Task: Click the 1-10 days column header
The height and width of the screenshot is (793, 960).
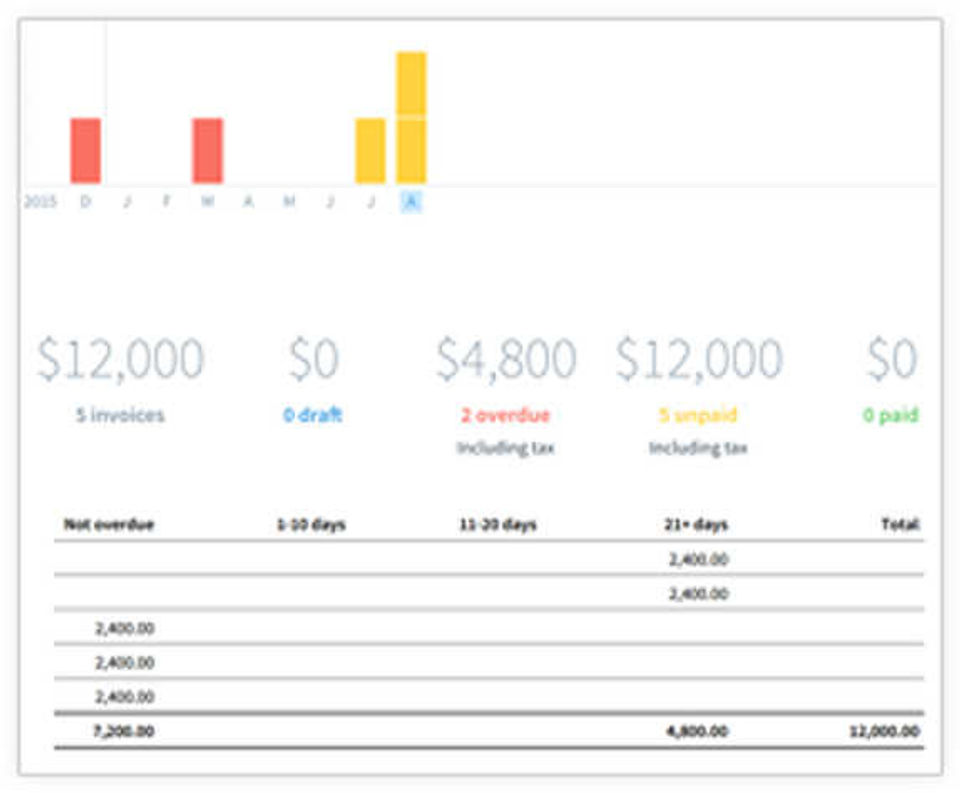Action: (x=312, y=525)
